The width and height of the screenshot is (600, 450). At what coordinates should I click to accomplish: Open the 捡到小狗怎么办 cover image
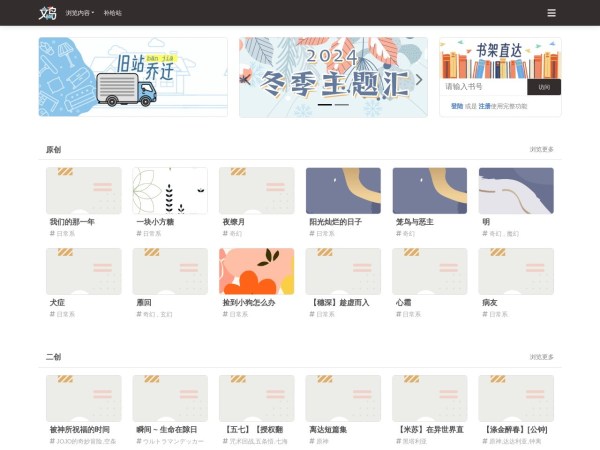(256, 271)
